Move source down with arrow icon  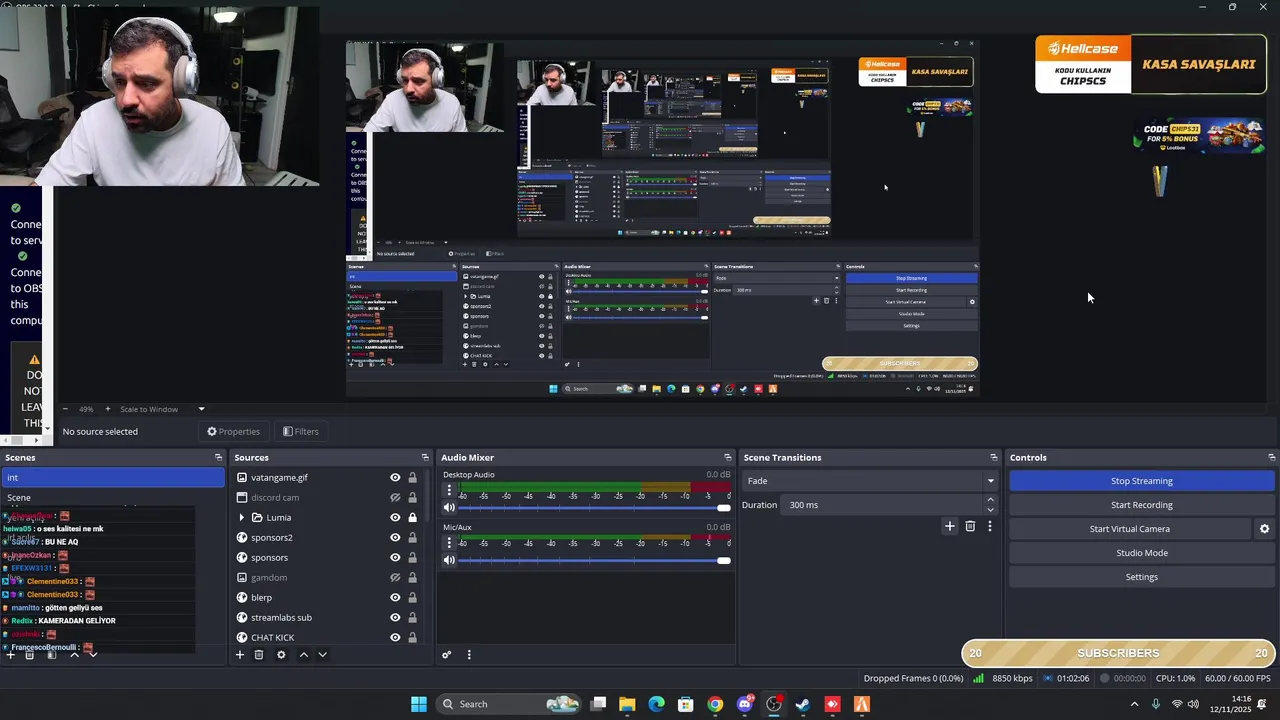[322, 655]
